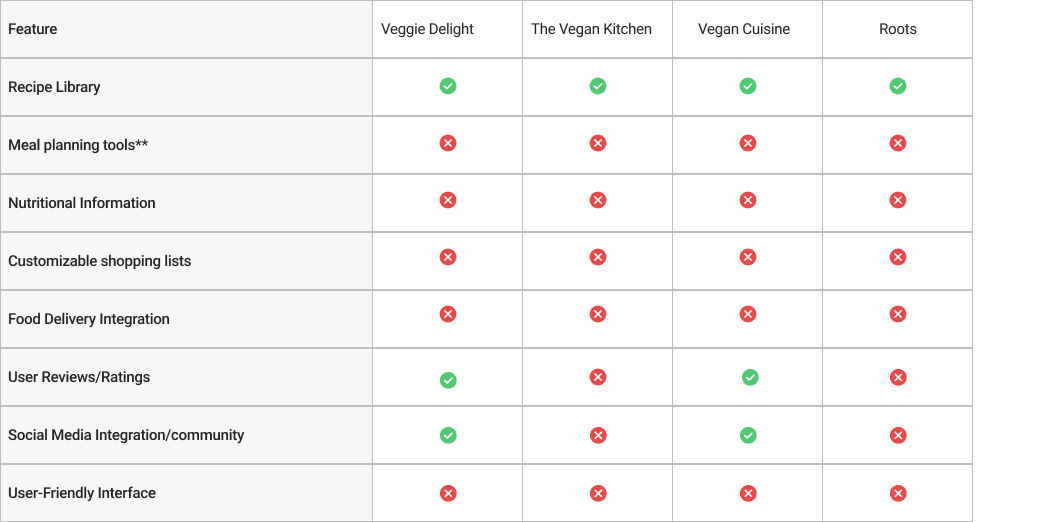Click Food Delivery Integration cross for Veggie Delight

(x=448, y=314)
